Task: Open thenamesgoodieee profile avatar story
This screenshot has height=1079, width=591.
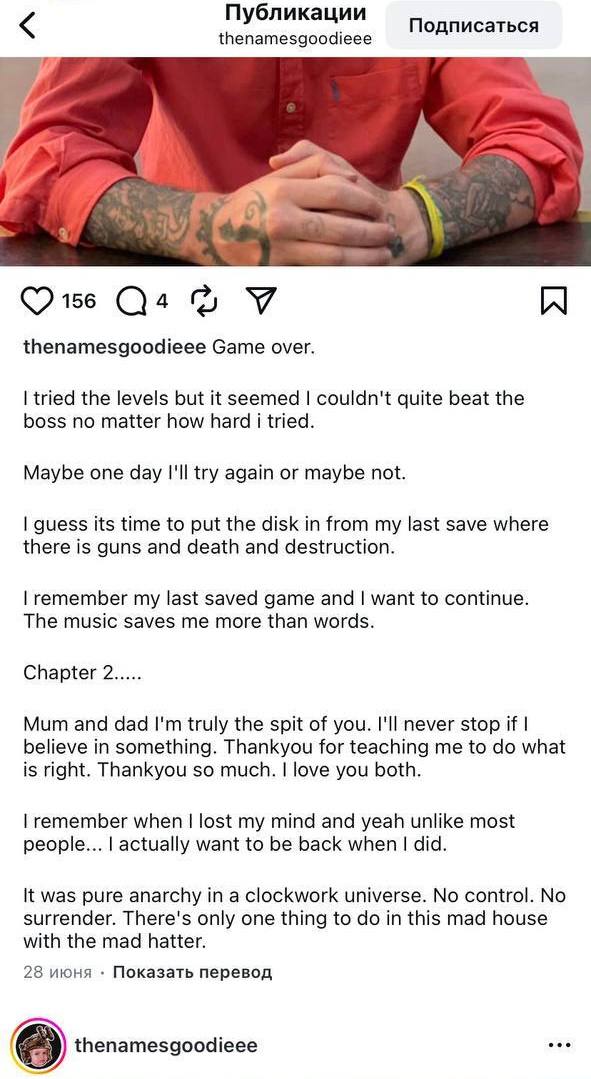Action: [39, 1046]
